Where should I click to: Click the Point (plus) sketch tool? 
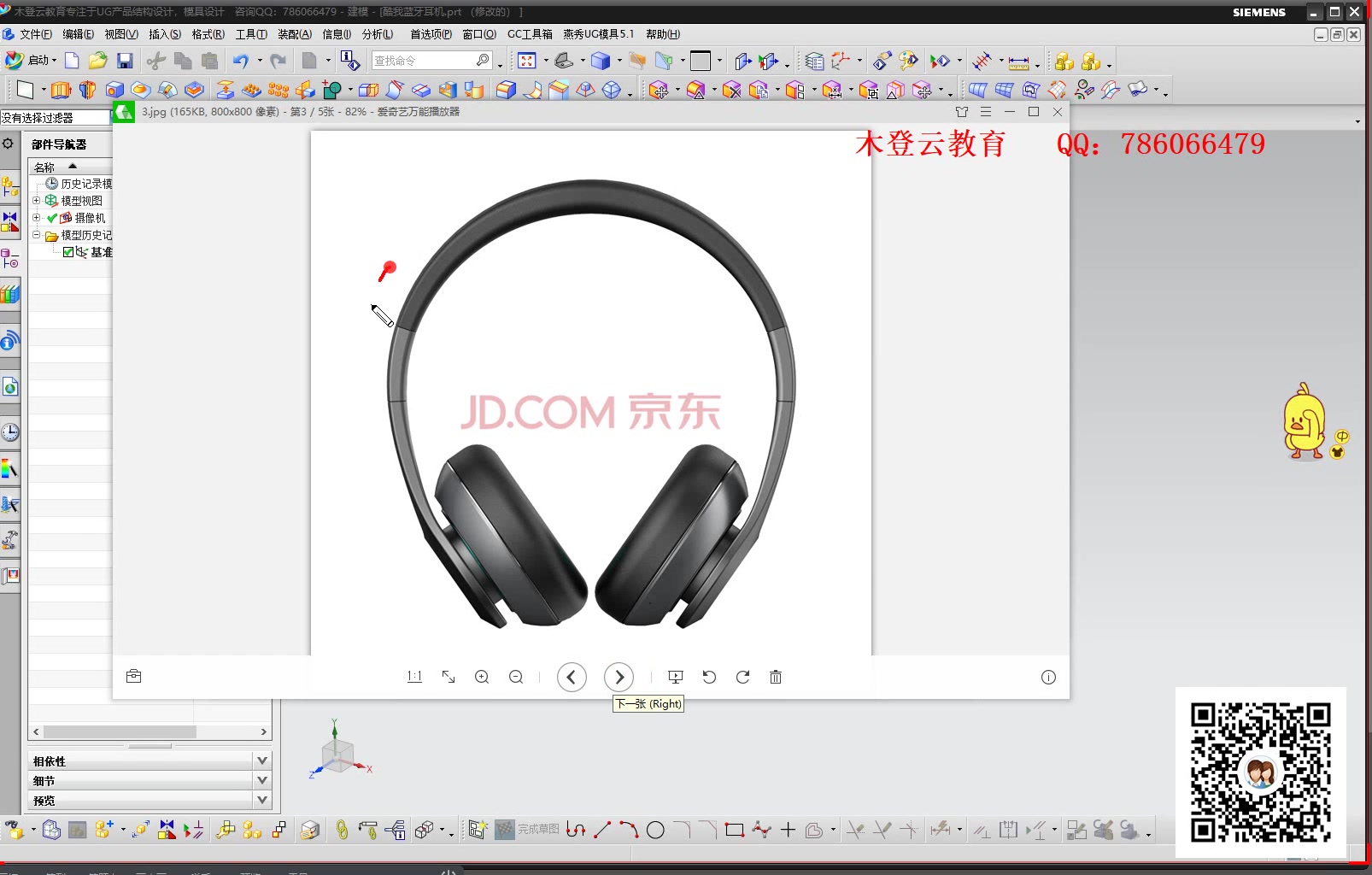coord(788,830)
